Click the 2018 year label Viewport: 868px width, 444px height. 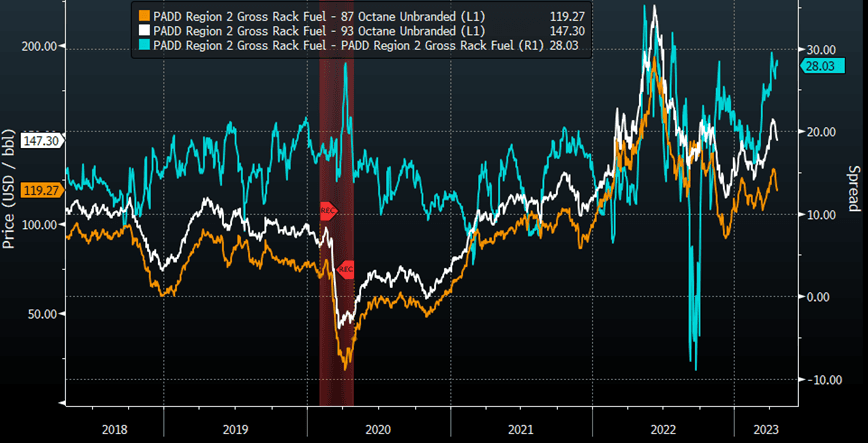115,430
